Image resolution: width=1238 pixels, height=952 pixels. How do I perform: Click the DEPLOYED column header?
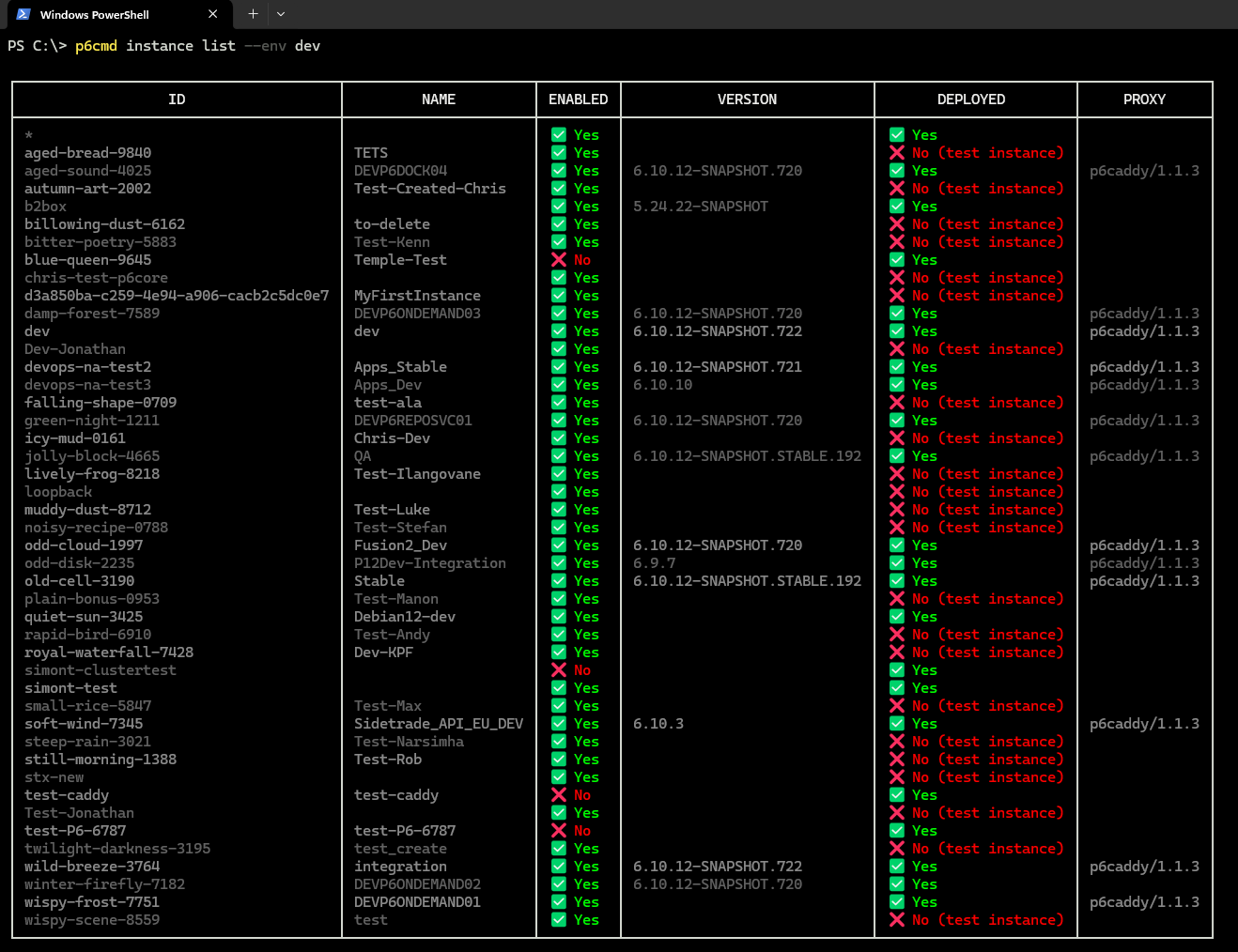971,100
